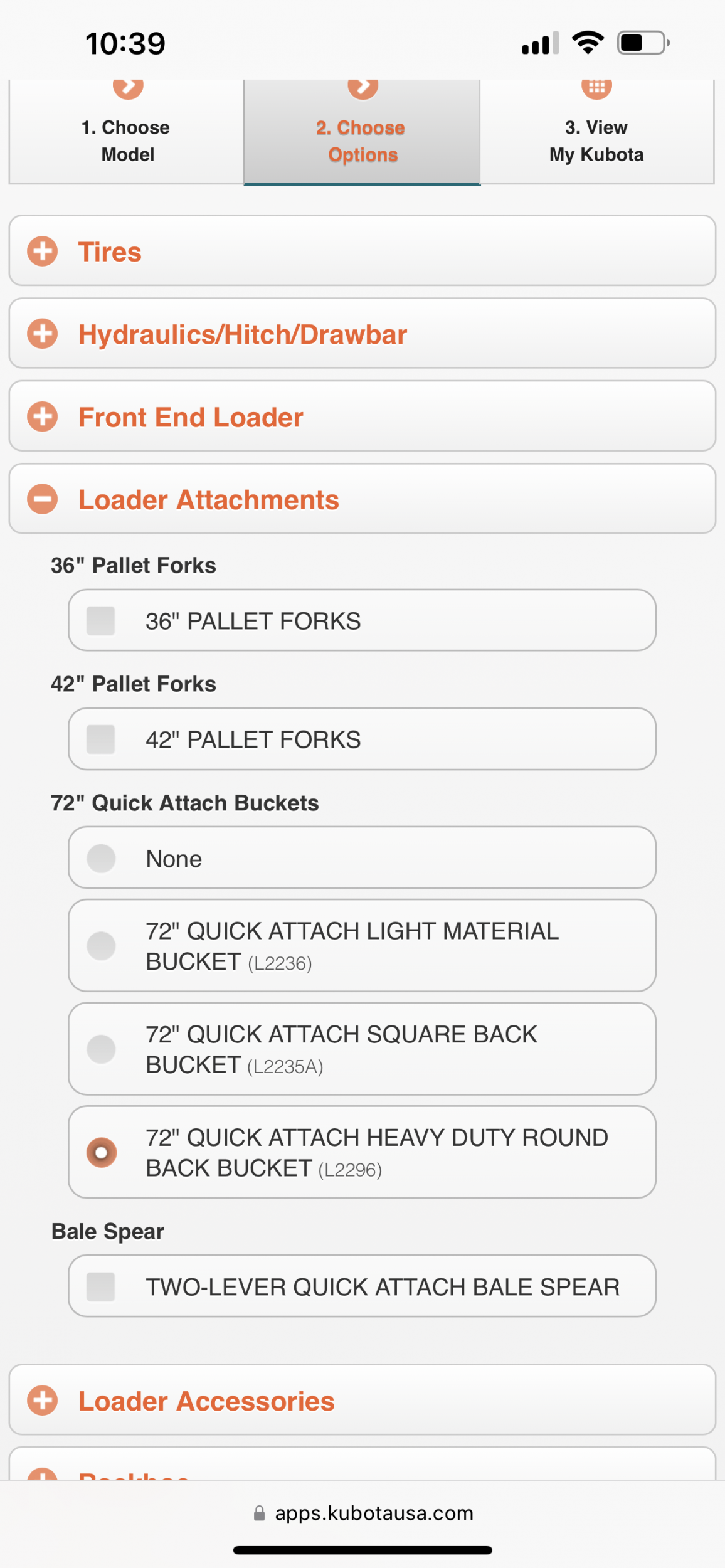Image resolution: width=725 pixels, height=1568 pixels.
Task: Expand the Loader Accessories section header
Action: pos(362,1401)
